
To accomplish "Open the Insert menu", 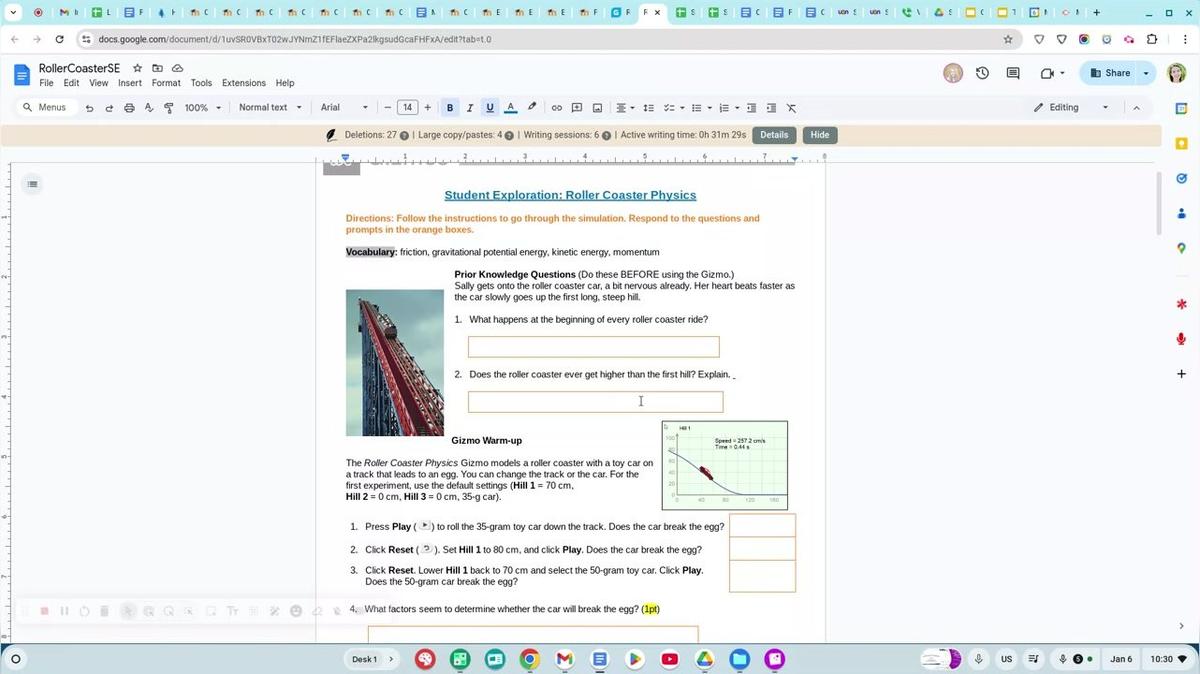I will 130,83.
